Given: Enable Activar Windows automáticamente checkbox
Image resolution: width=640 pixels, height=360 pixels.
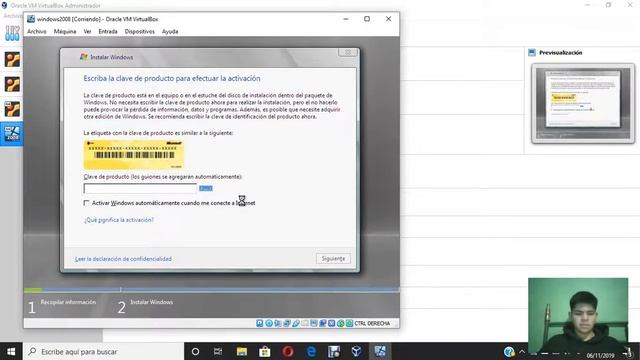Looking at the screenshot, I should (x=86, y=203).
